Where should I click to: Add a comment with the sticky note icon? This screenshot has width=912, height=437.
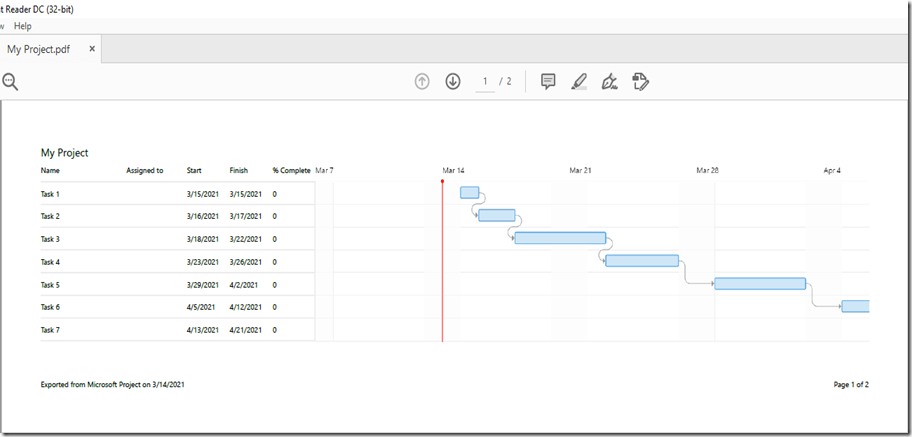point(548,81)
